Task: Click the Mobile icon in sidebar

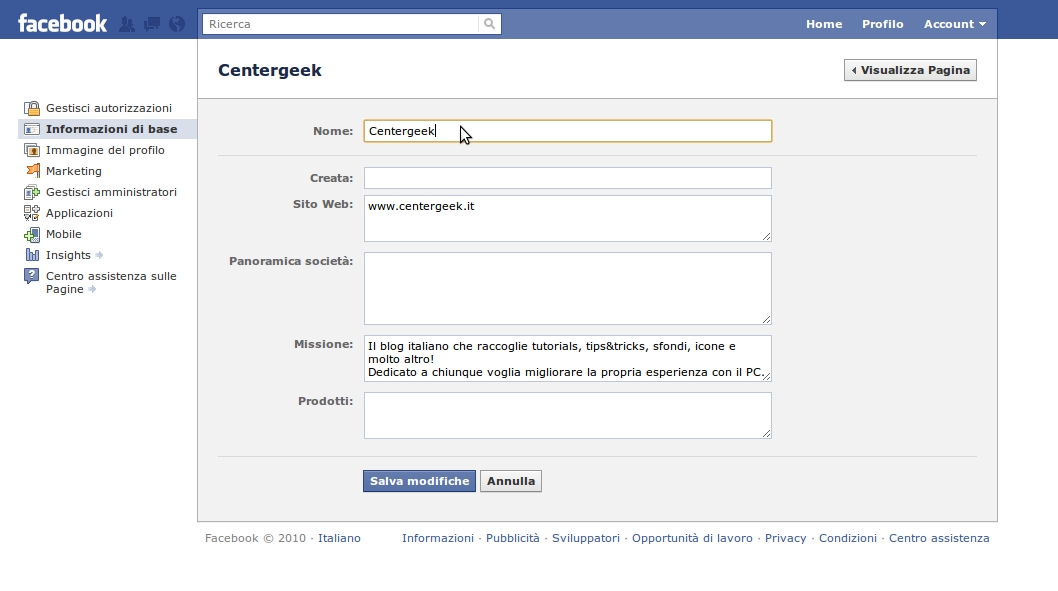Action: click(32, 234)
